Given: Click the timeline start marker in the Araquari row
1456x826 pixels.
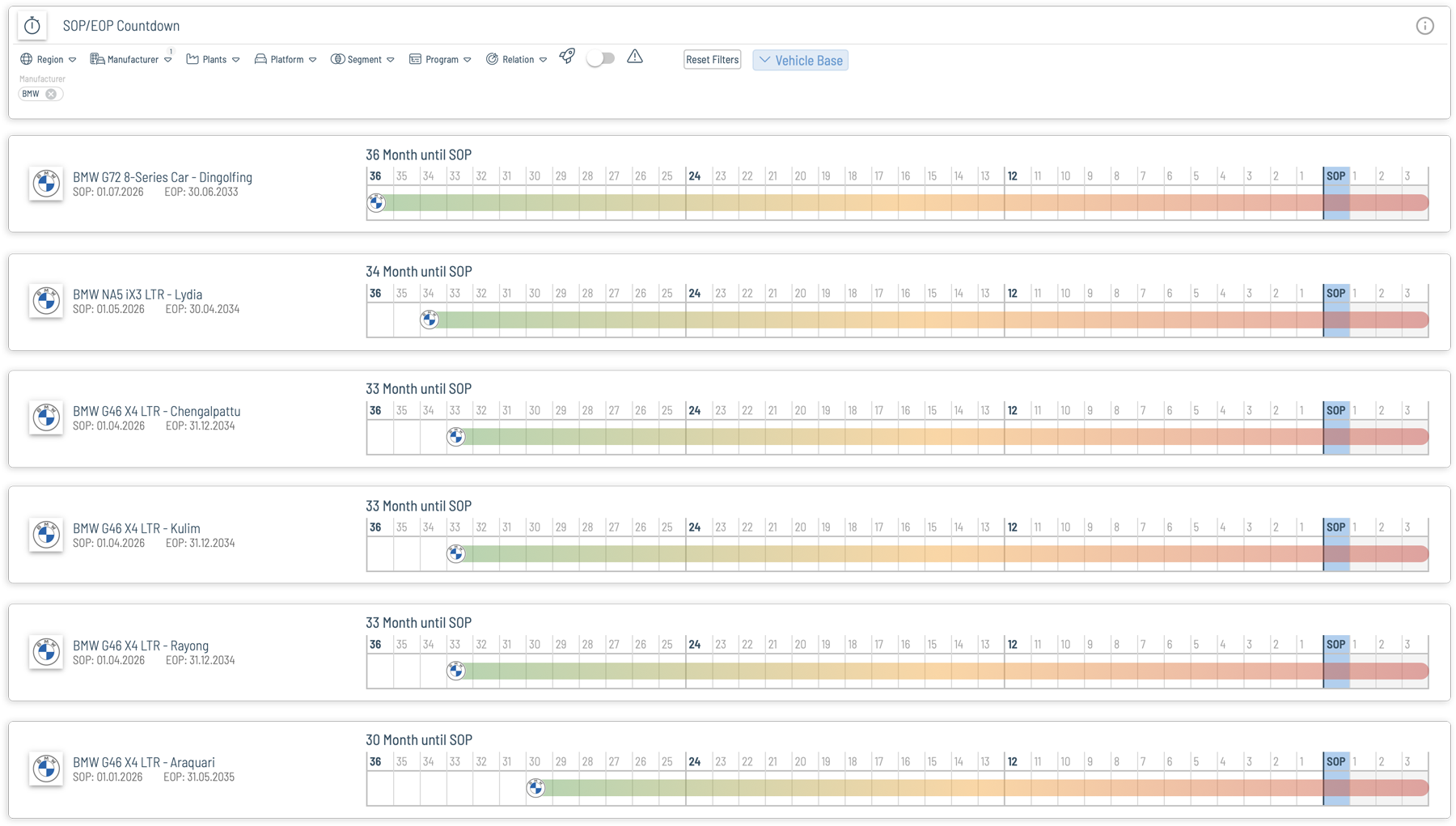Looking at the screenshot, I should [x=535, y=788].
